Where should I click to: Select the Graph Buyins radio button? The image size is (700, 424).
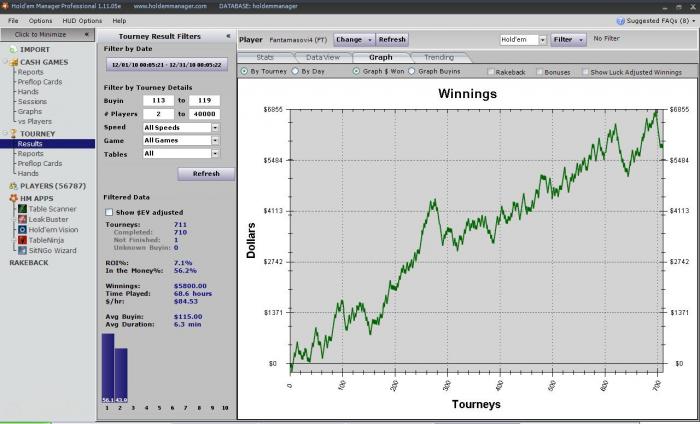412,71
